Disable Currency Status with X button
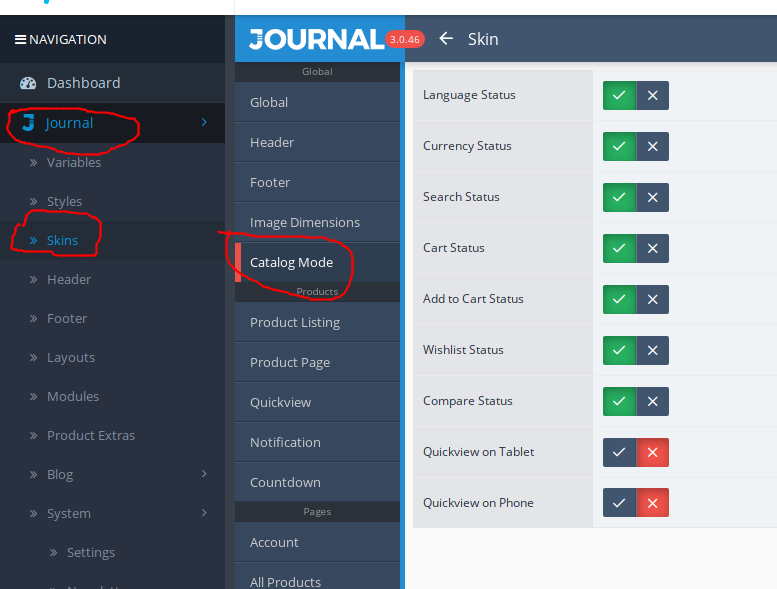Image resolution: width=777 pixels, height=589 pixels. coord(653,146)
